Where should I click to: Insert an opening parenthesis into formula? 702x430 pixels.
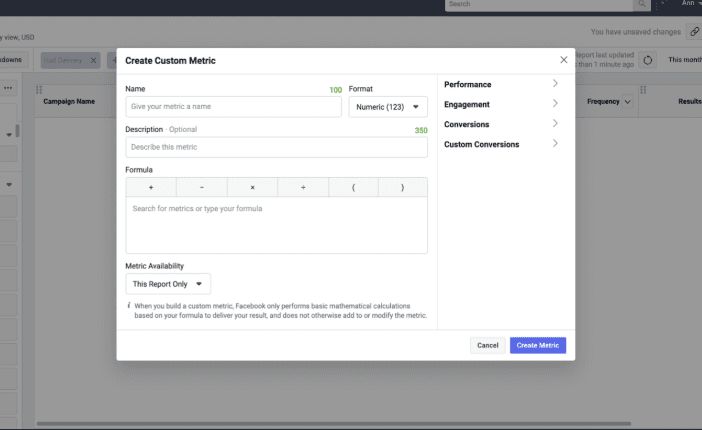click(352, 188)
